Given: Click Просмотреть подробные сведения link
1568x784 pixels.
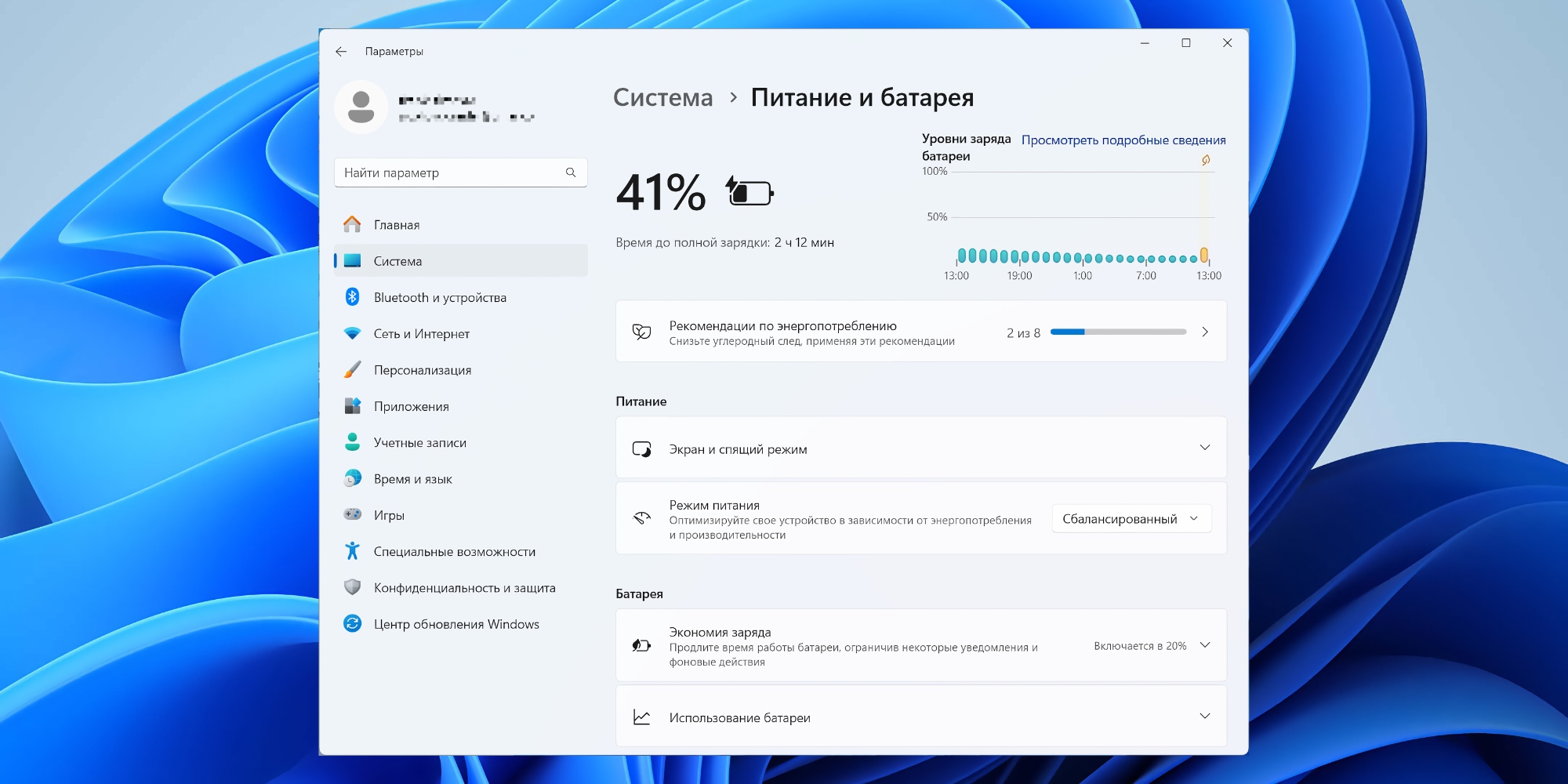Looking at the screenshot, I should pyautogui.click(x=1123, y=140).
